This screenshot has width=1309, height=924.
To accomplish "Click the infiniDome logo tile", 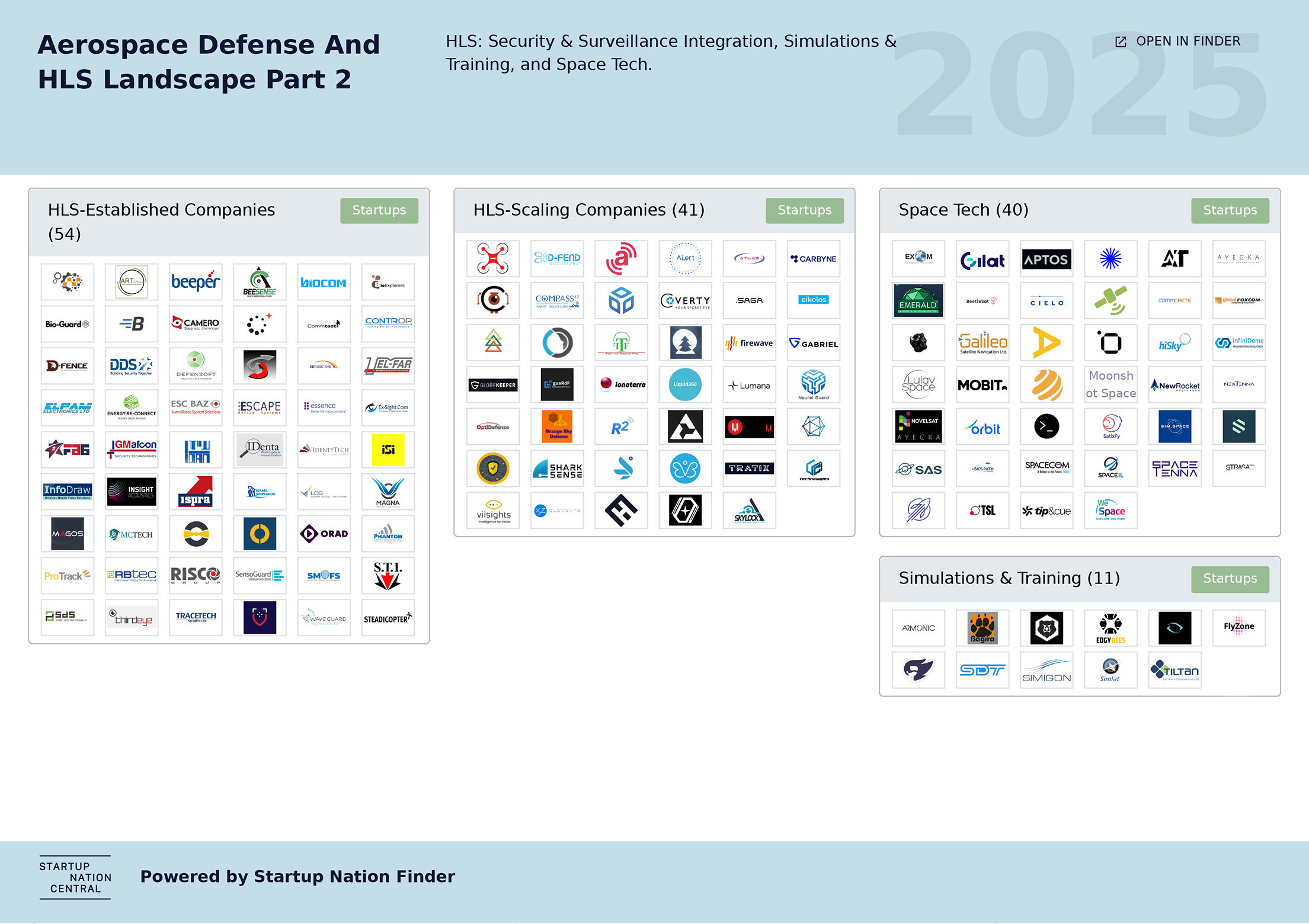I will click(1239, 343).
